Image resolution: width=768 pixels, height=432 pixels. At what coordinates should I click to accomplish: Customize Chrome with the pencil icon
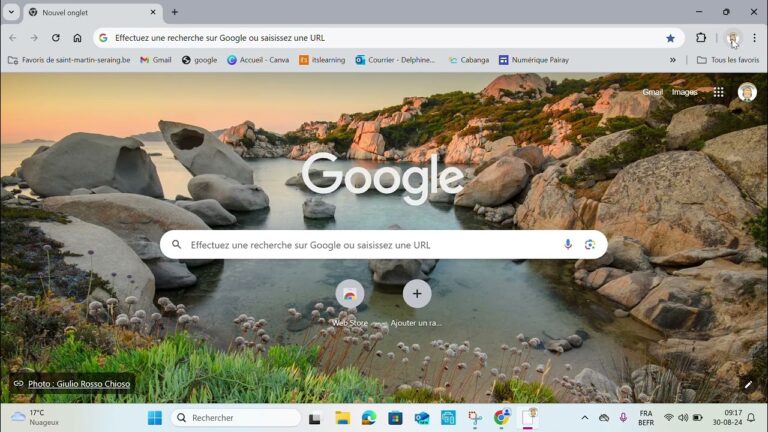point(748,384)
